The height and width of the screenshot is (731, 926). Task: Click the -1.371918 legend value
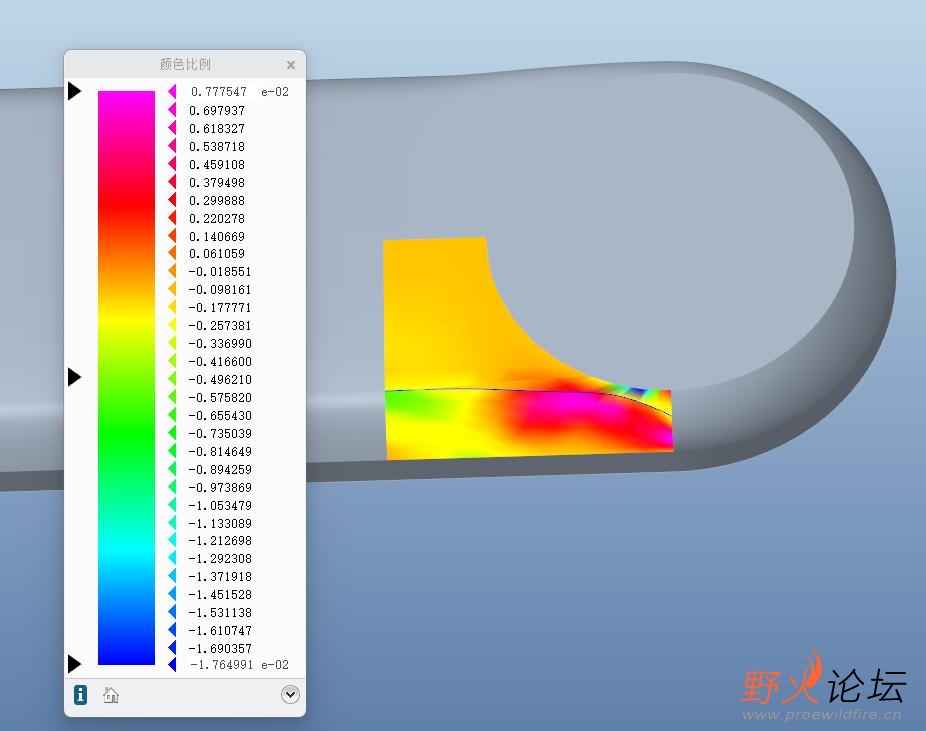click(220, 576)
